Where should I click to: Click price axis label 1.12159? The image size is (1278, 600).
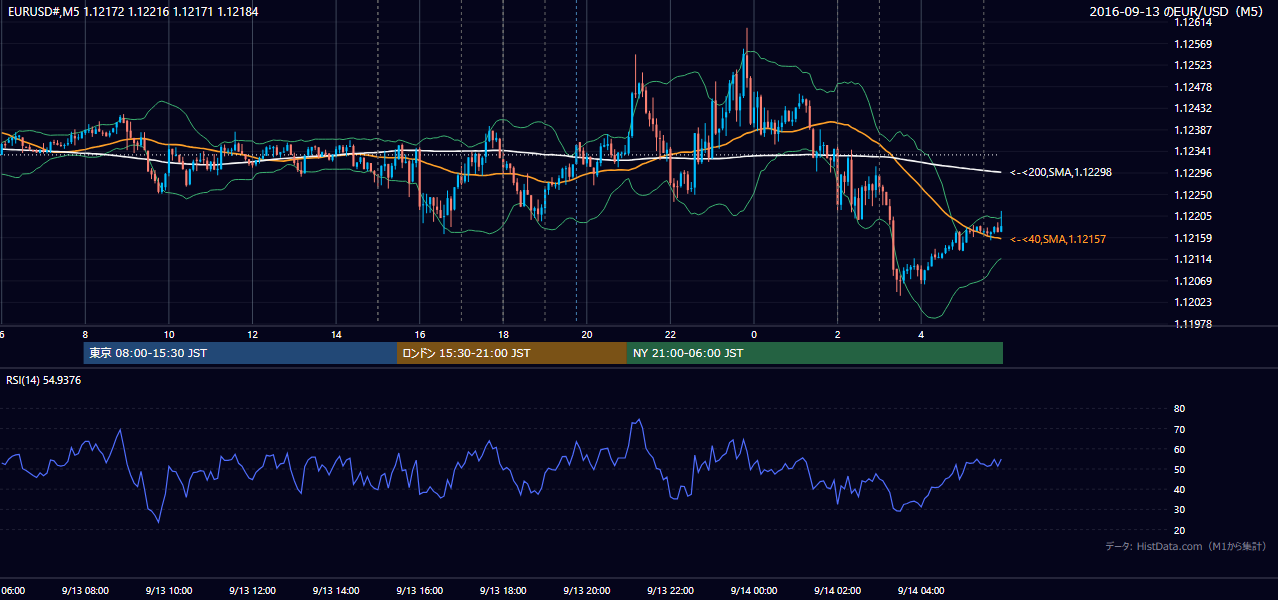tap(1194, 238)
